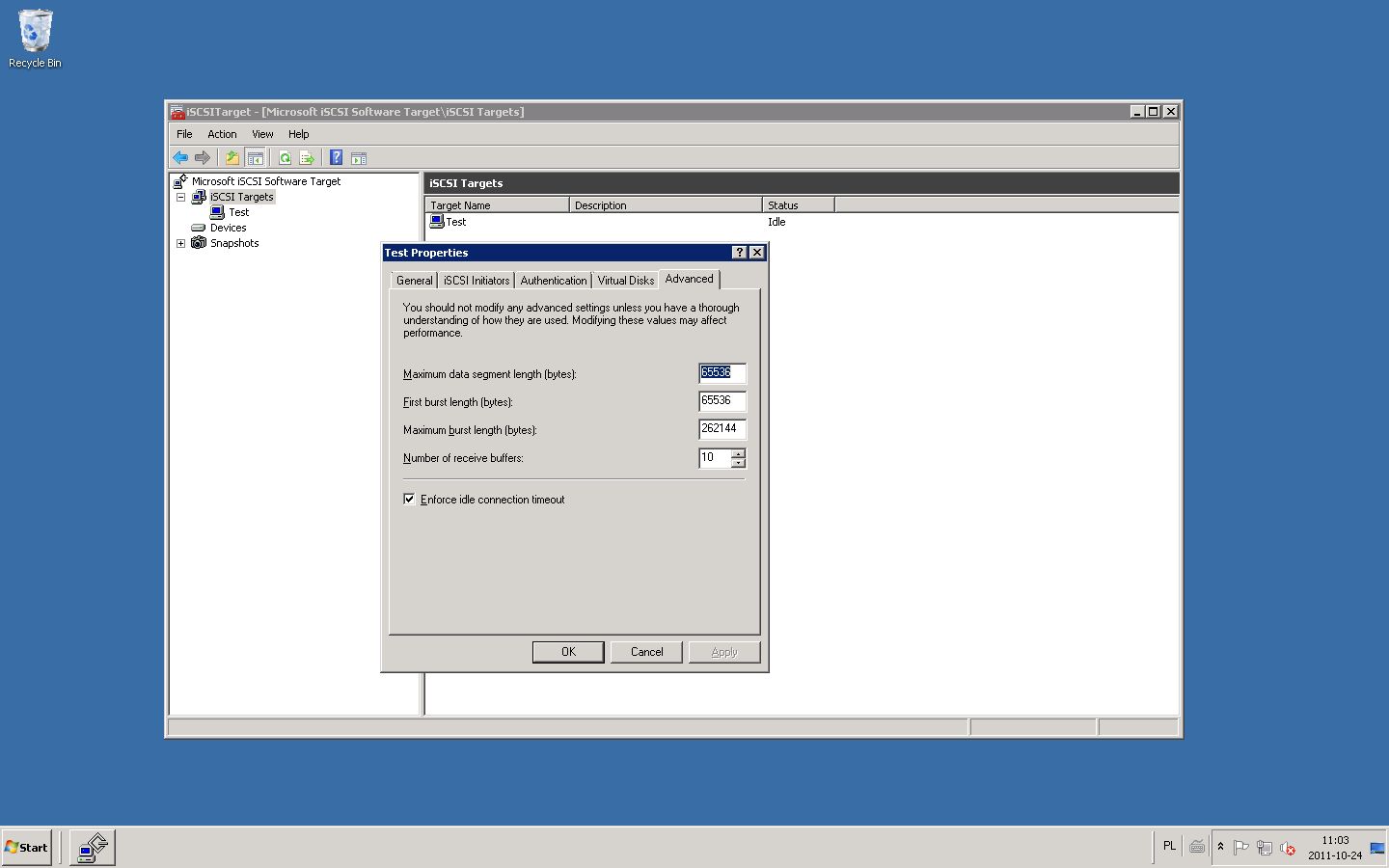Click the Up one level folder icon
This screenshot has height=868, width=1389.
tap(231, 157)
